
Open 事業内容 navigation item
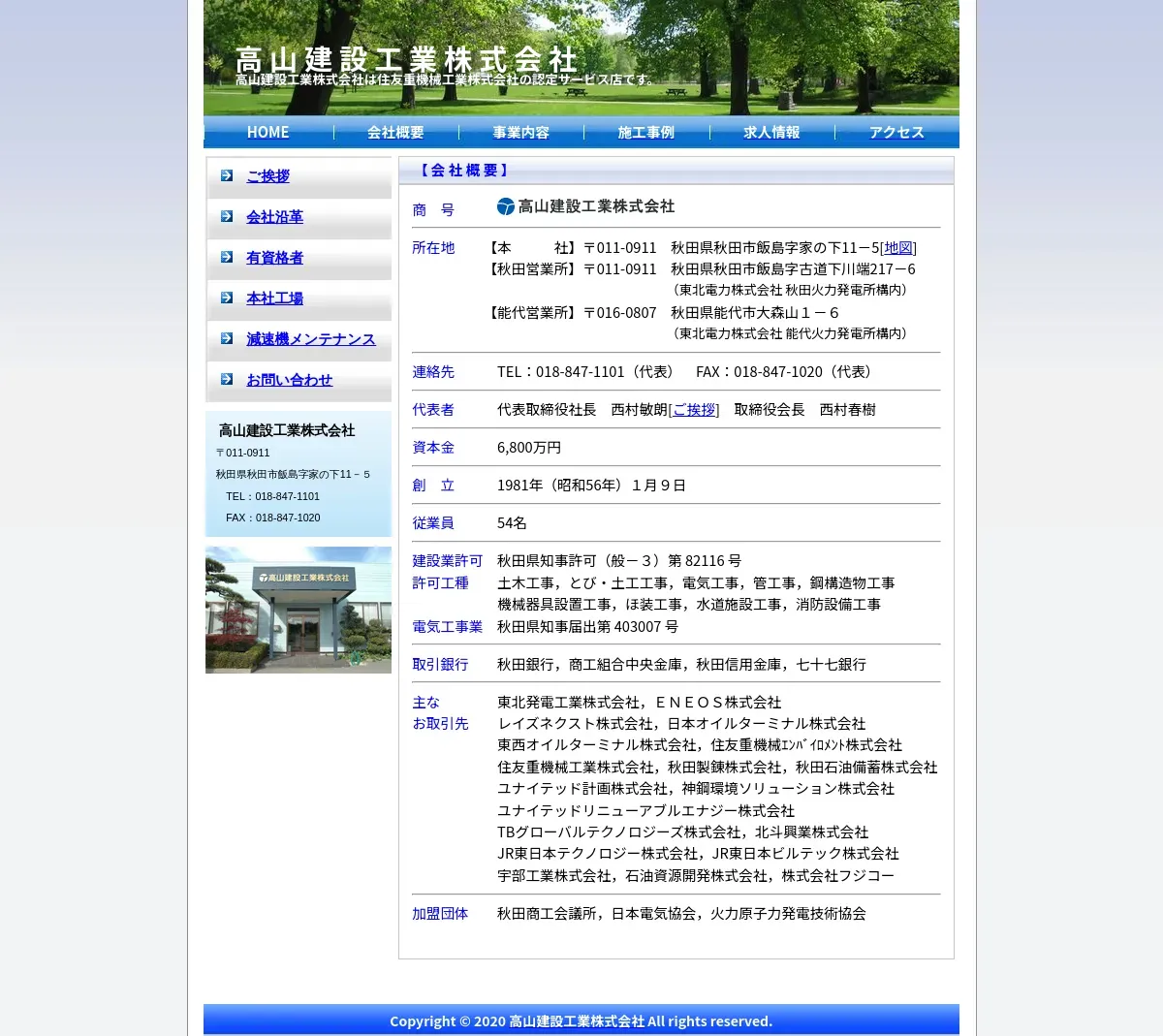pyautogui.click(x=521, y=132)
